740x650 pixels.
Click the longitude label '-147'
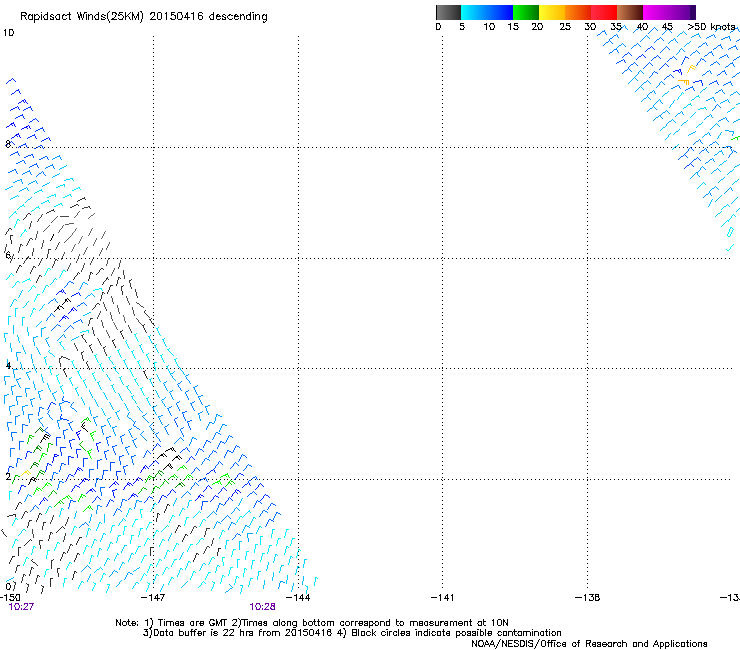pyautogui.click(x=153, y=598)
